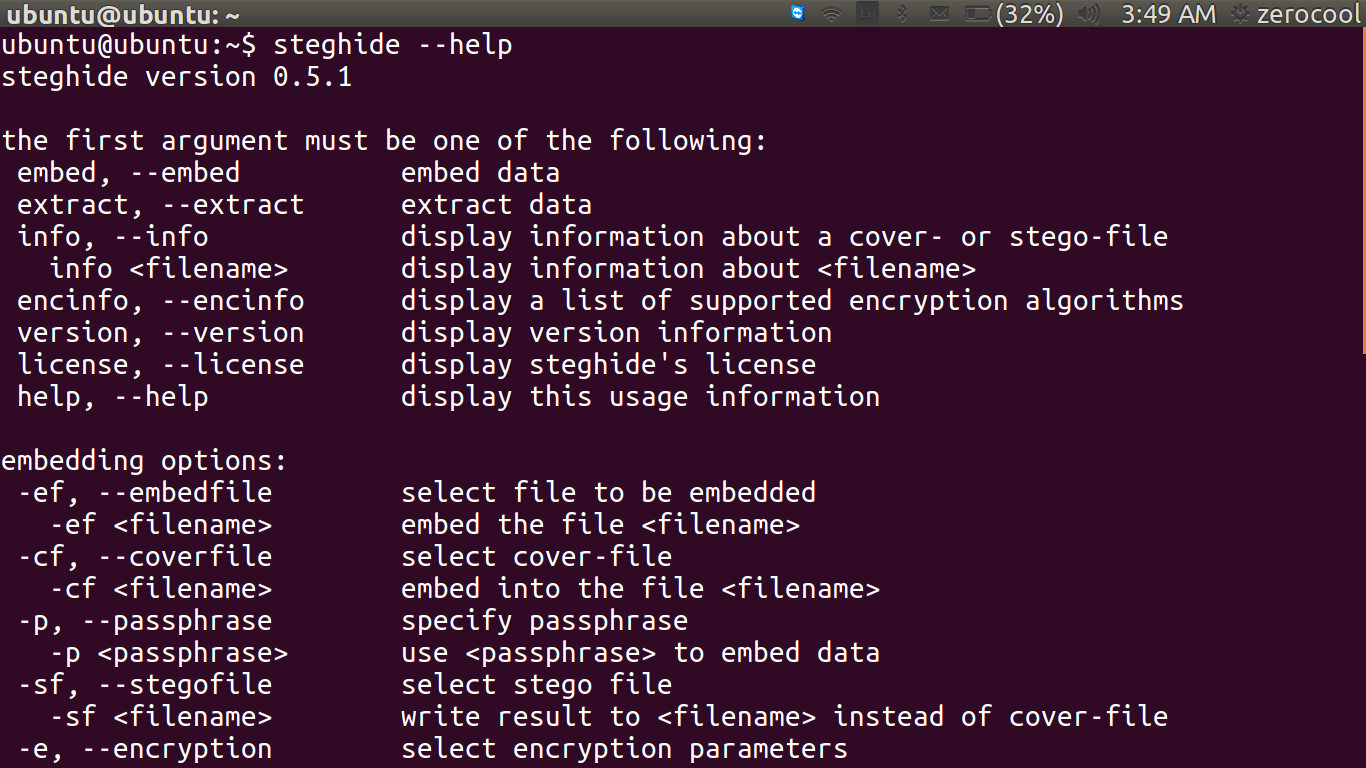Open the TeamViewer indicator icon

pyautogui.click(x=797, y=13)
